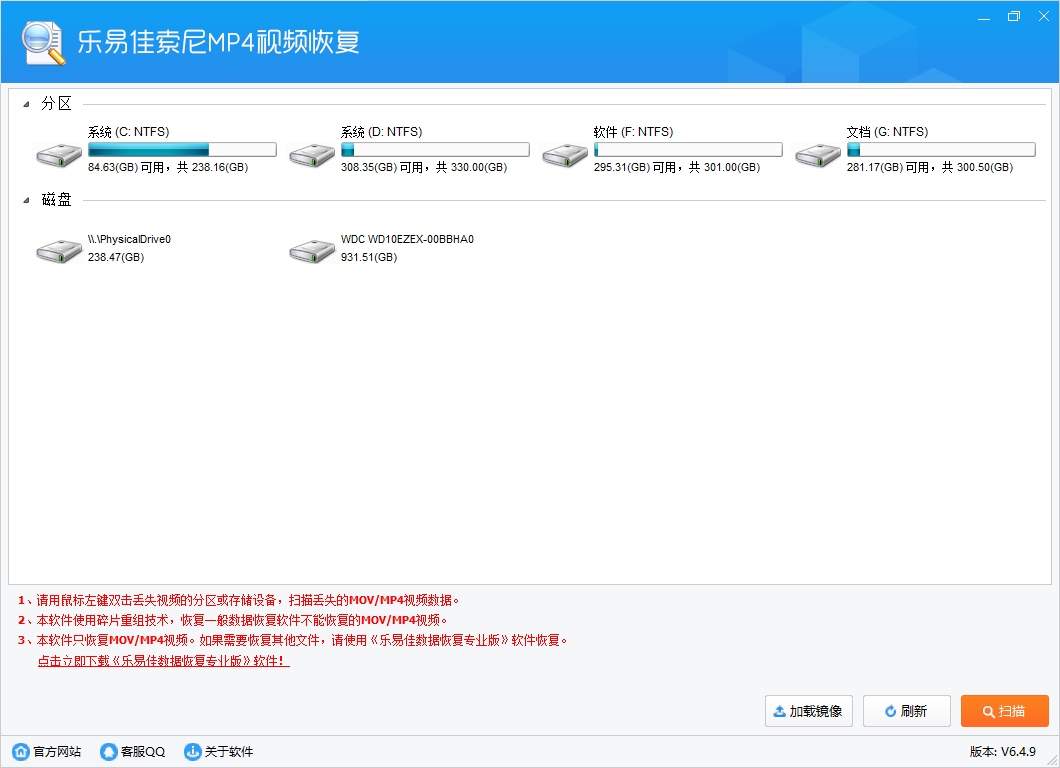Click the 分区 section heading
This screenshot has width=1060, height=768.
56,103
